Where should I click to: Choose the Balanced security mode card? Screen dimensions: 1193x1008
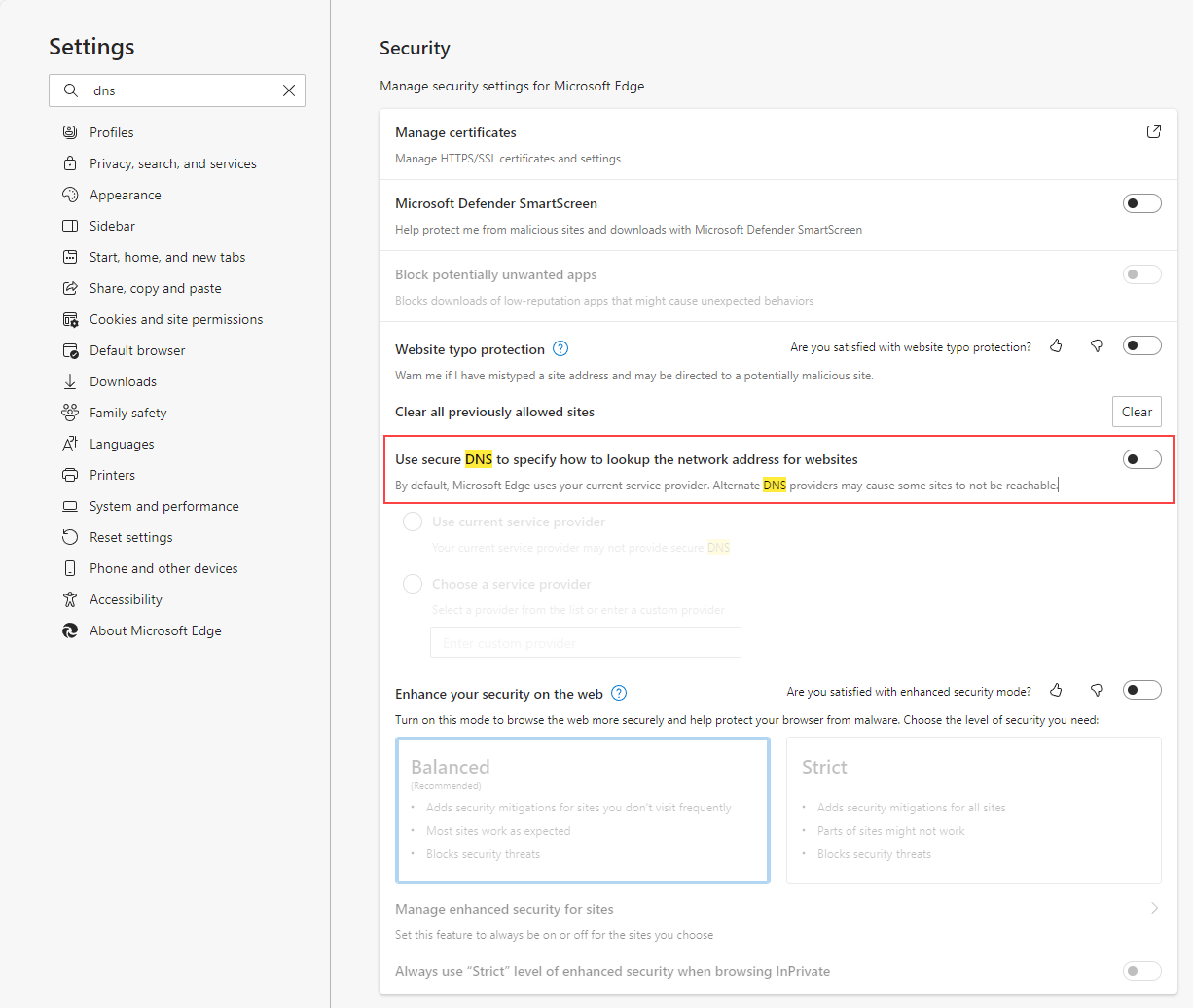pyautogui.click(x=583, y=810)
